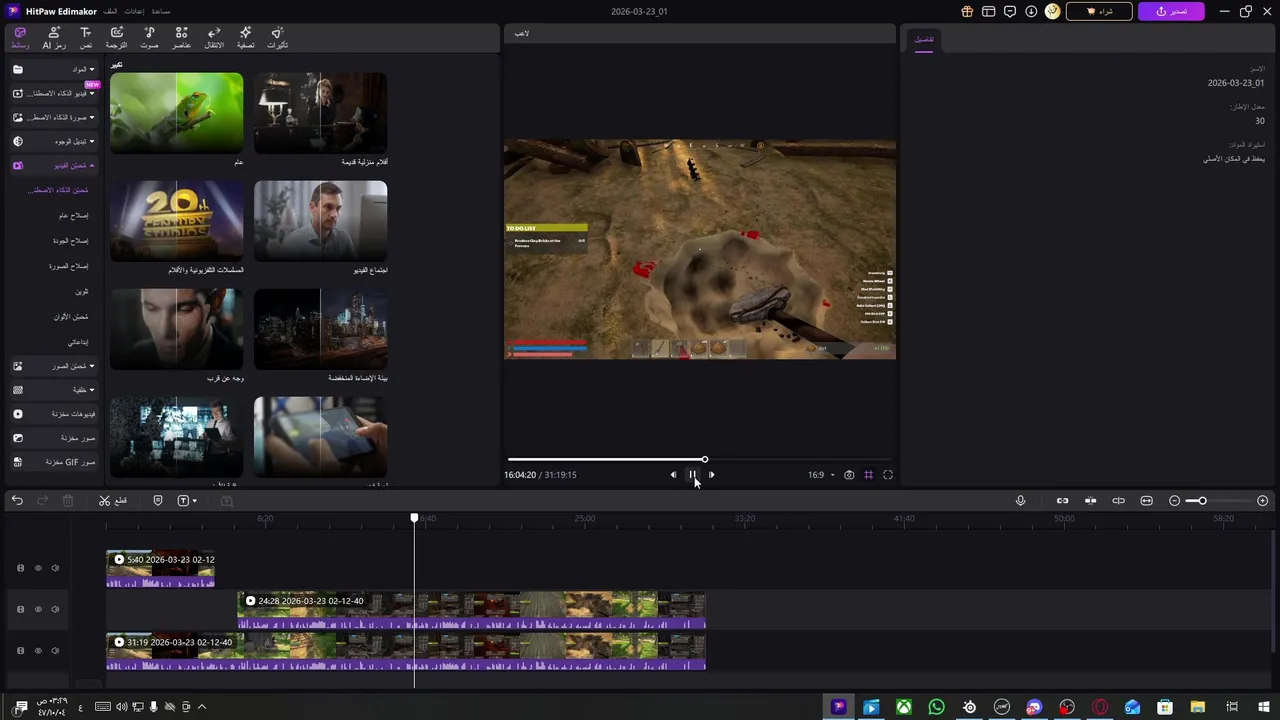Start voiceover recording with microphone icon
This screenshot has height=720, width=1280.
[1020, 500]
